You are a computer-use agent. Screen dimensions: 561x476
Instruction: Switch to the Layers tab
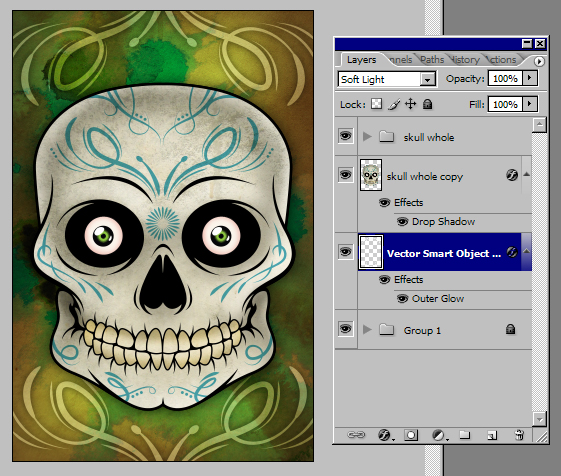point(361,60)
